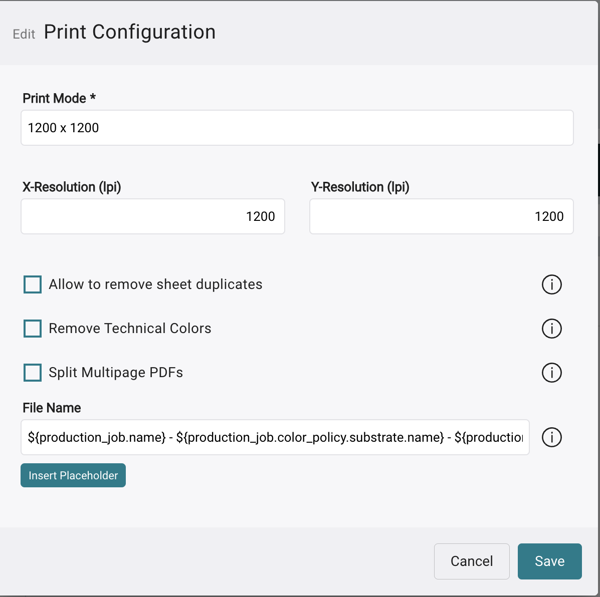Screen dimensions: 600x597
Task: Save the print configuration
Action: click(549, 561)
